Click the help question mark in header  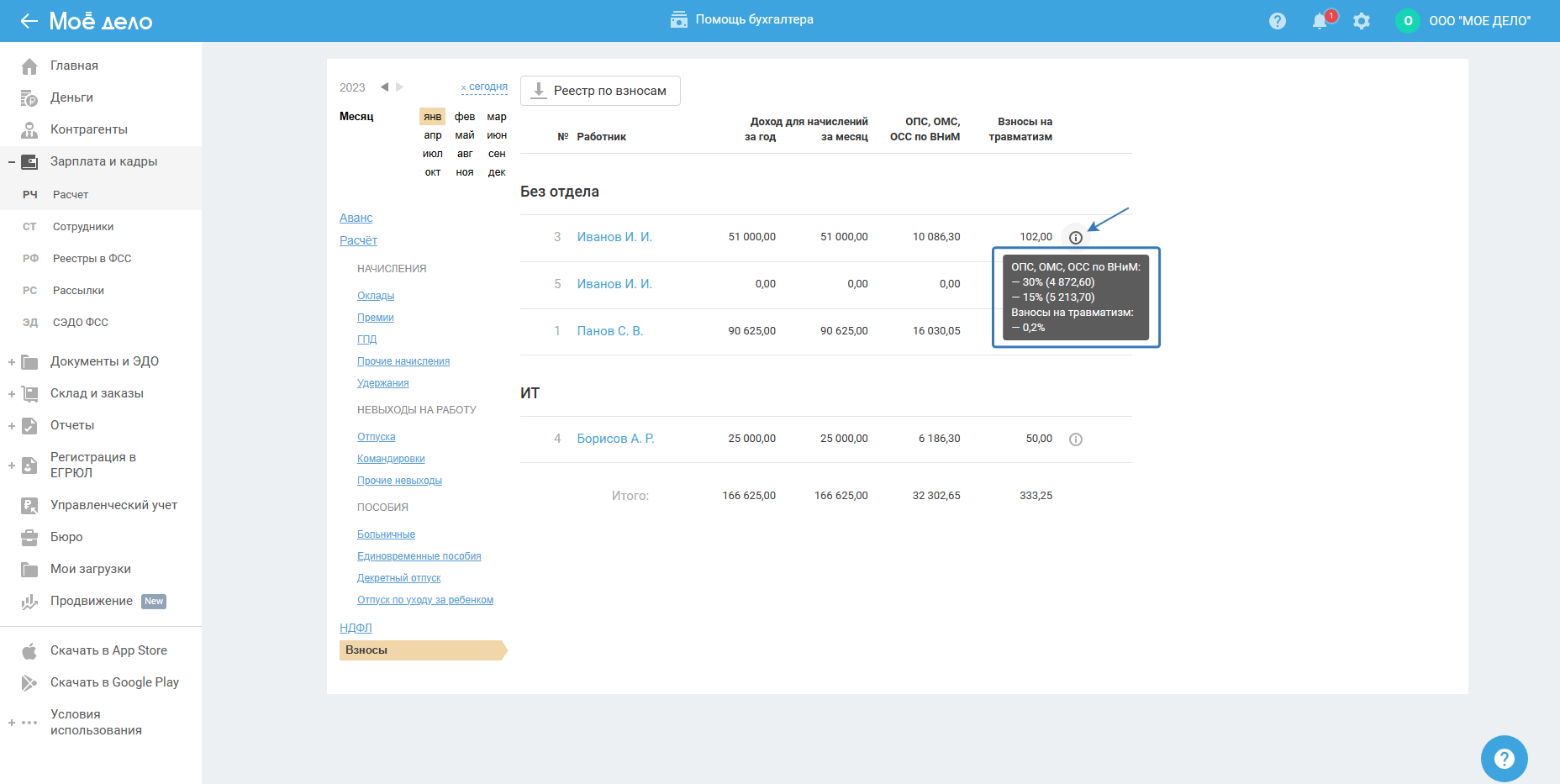click(x=1278, y=21)
